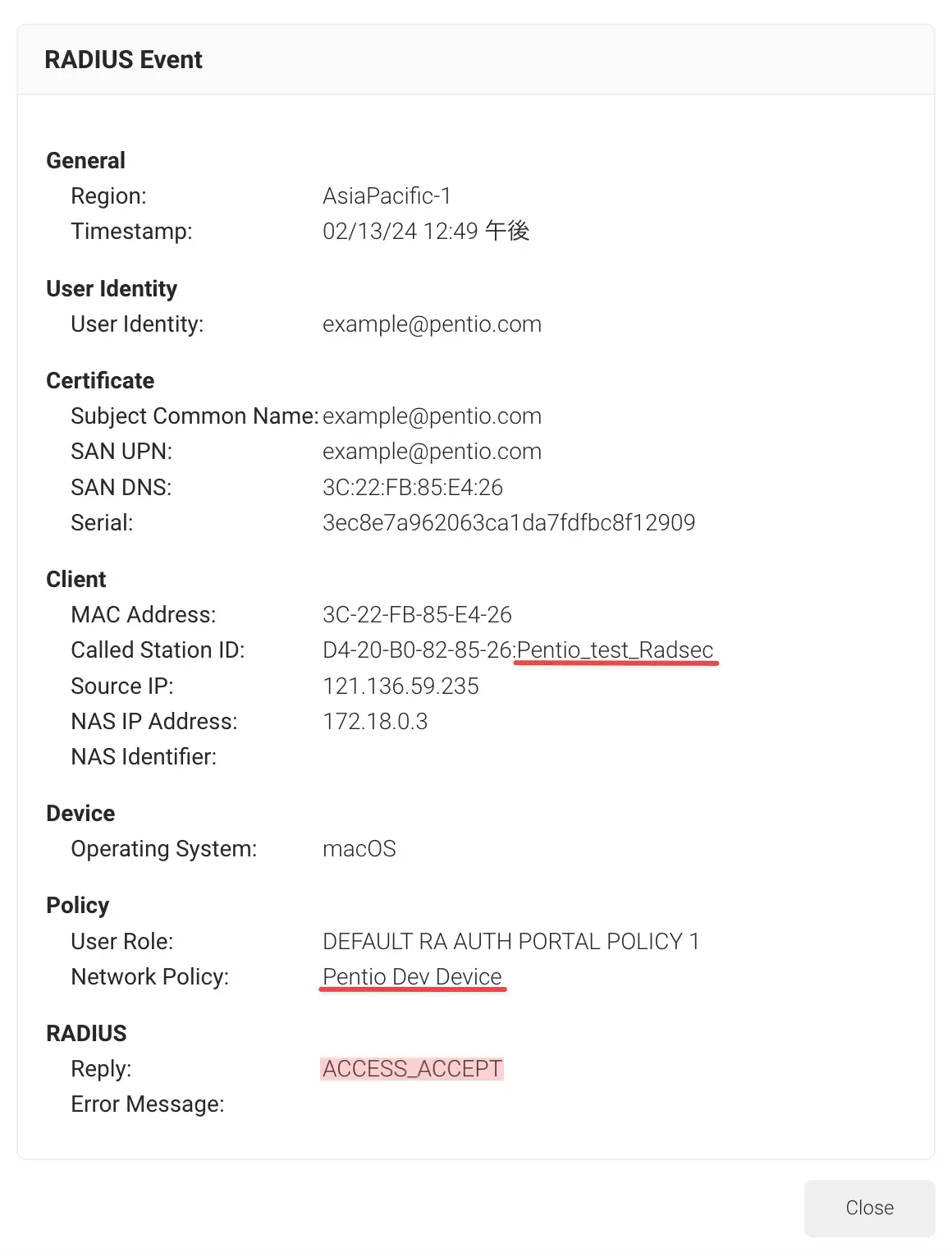
Task: Click the User Identity email value
Action: coord(432,324)
